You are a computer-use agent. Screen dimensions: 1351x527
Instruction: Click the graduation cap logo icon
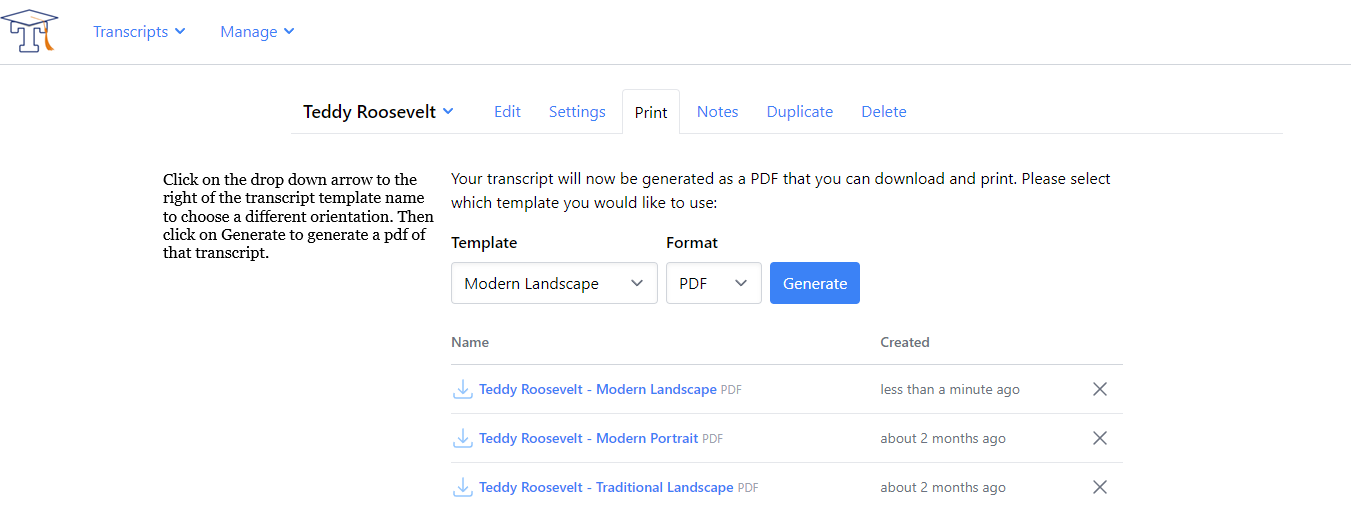[x=29, y=31]
